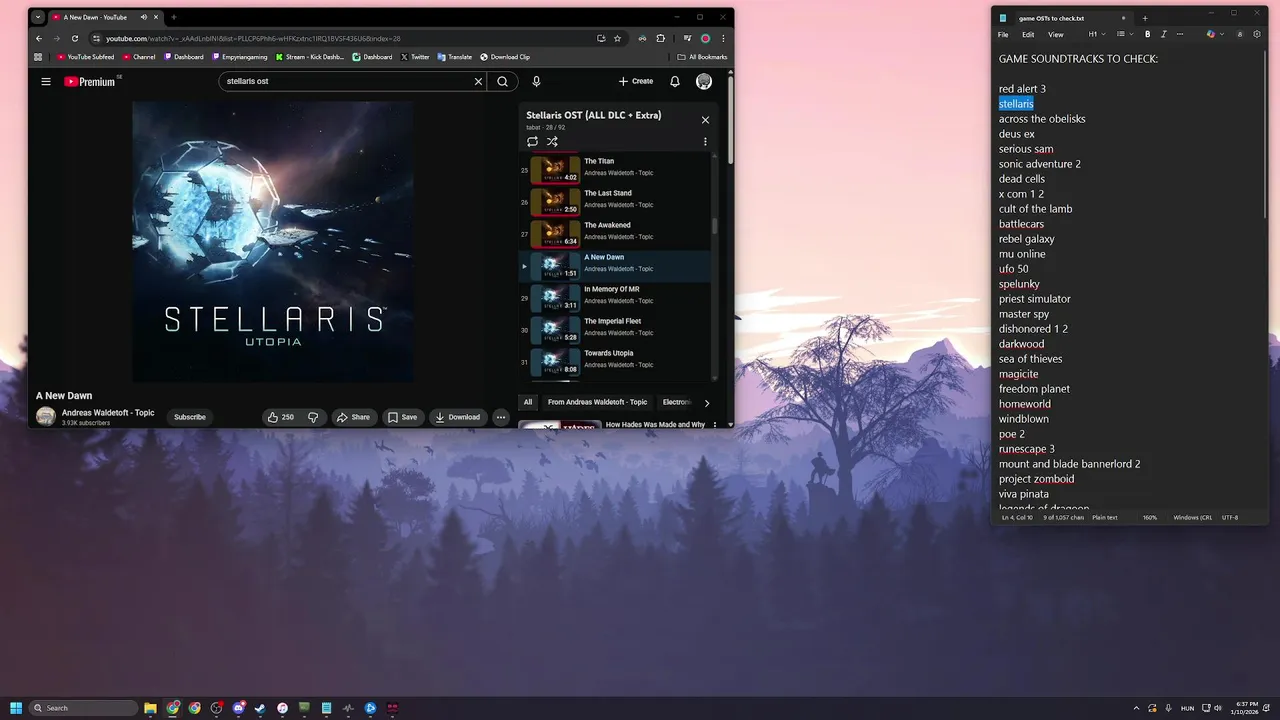Select The Awakened playlist entry
1280x720 pixels.
615,233
